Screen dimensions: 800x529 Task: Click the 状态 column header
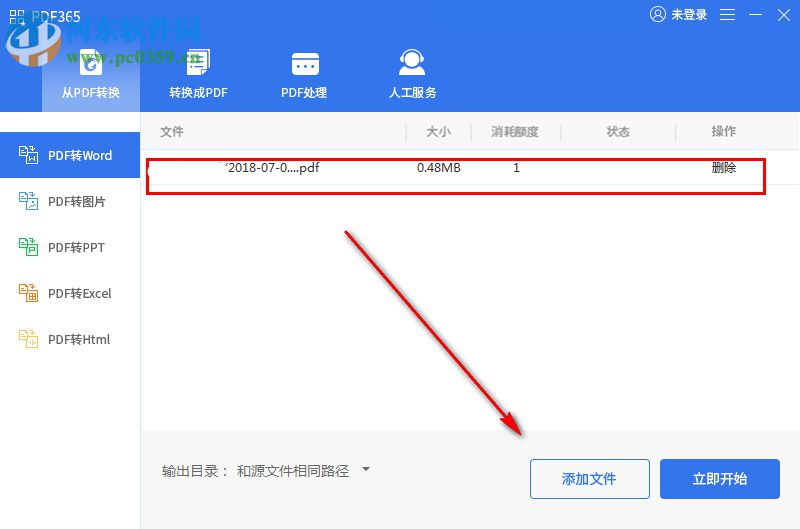pyautogui.click(x=618, y=132)
